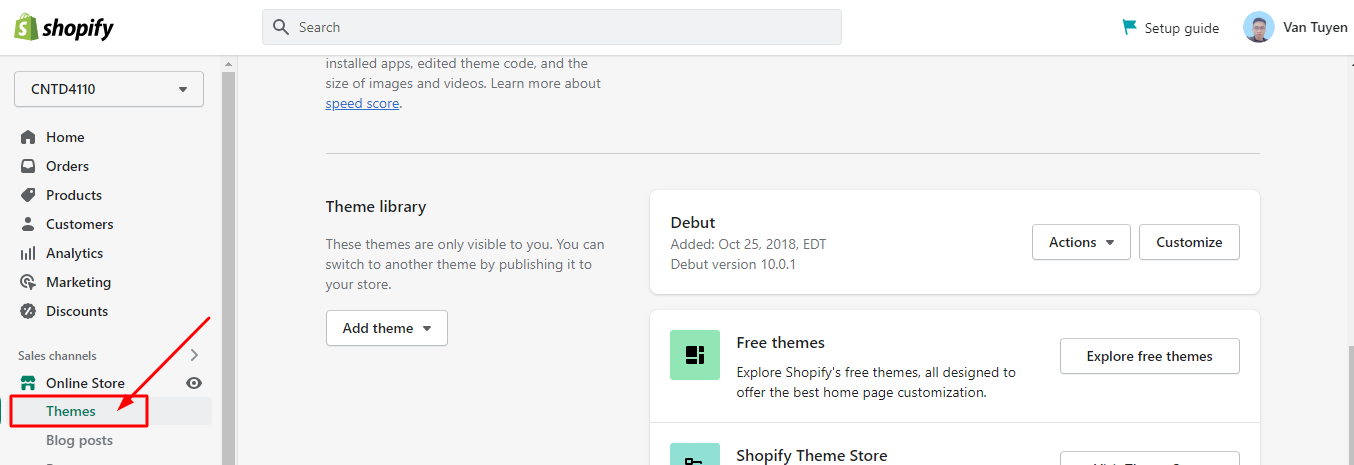Click the search magnifier icon
The width and height of the screenshot is (1354, 465).
[x=281, y=27]
